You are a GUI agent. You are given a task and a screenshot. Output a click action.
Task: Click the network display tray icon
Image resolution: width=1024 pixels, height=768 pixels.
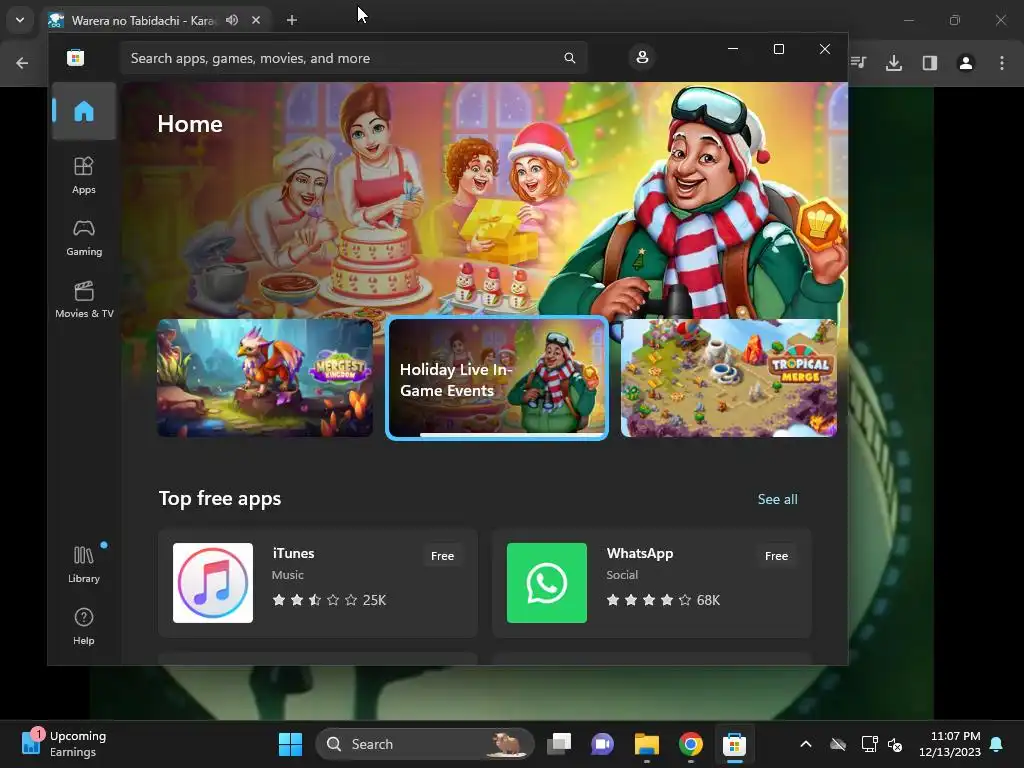pos(869,744)
